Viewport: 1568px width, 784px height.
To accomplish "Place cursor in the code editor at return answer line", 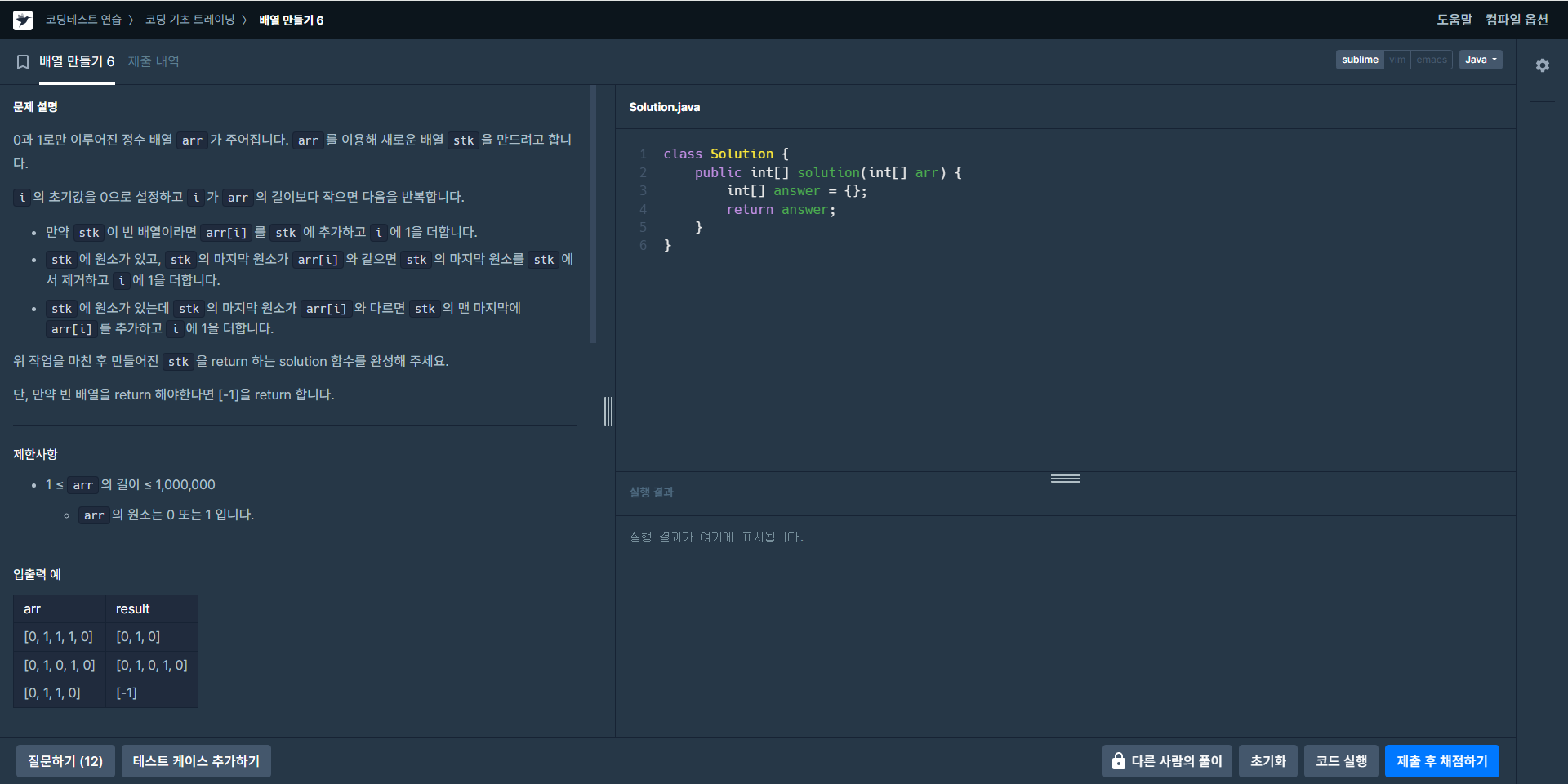I will tap(781, 210).
